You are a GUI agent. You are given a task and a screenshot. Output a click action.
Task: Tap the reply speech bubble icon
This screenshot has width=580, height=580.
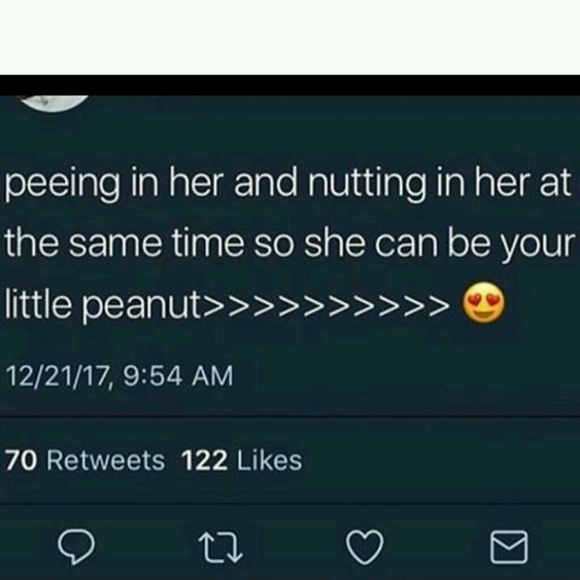click(x=77, y=547)
